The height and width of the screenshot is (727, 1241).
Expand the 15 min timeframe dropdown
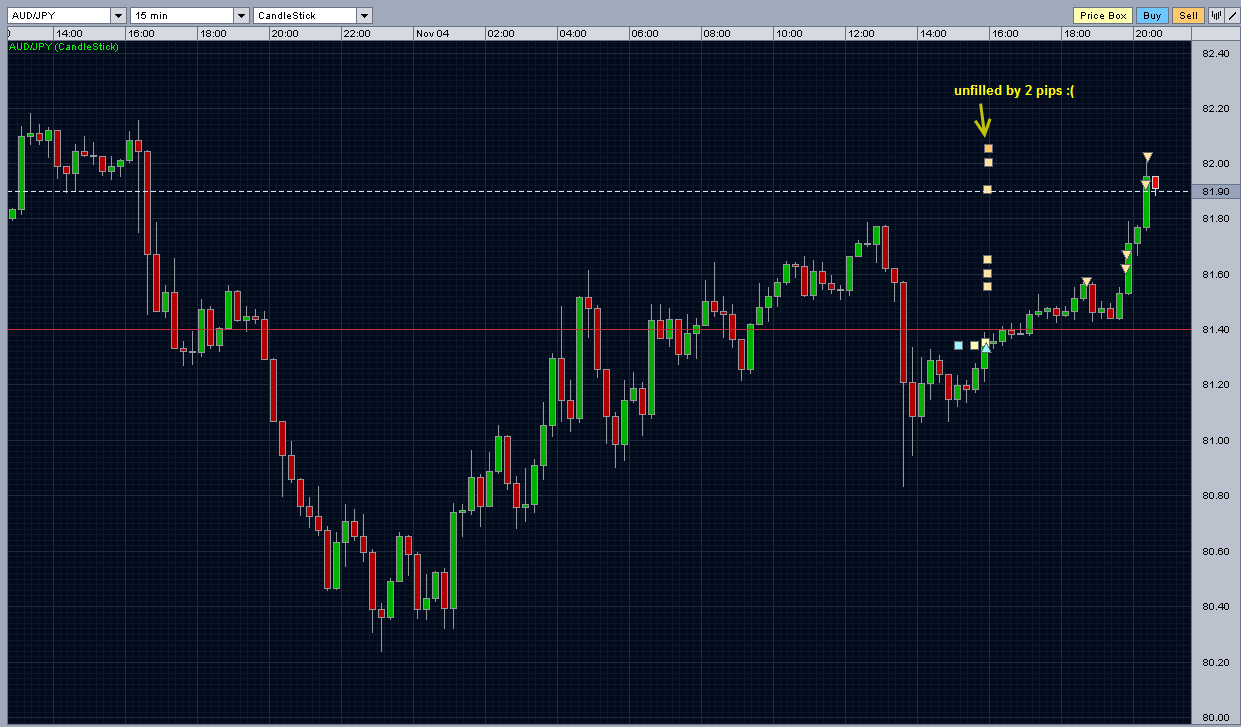pos(241,15)
